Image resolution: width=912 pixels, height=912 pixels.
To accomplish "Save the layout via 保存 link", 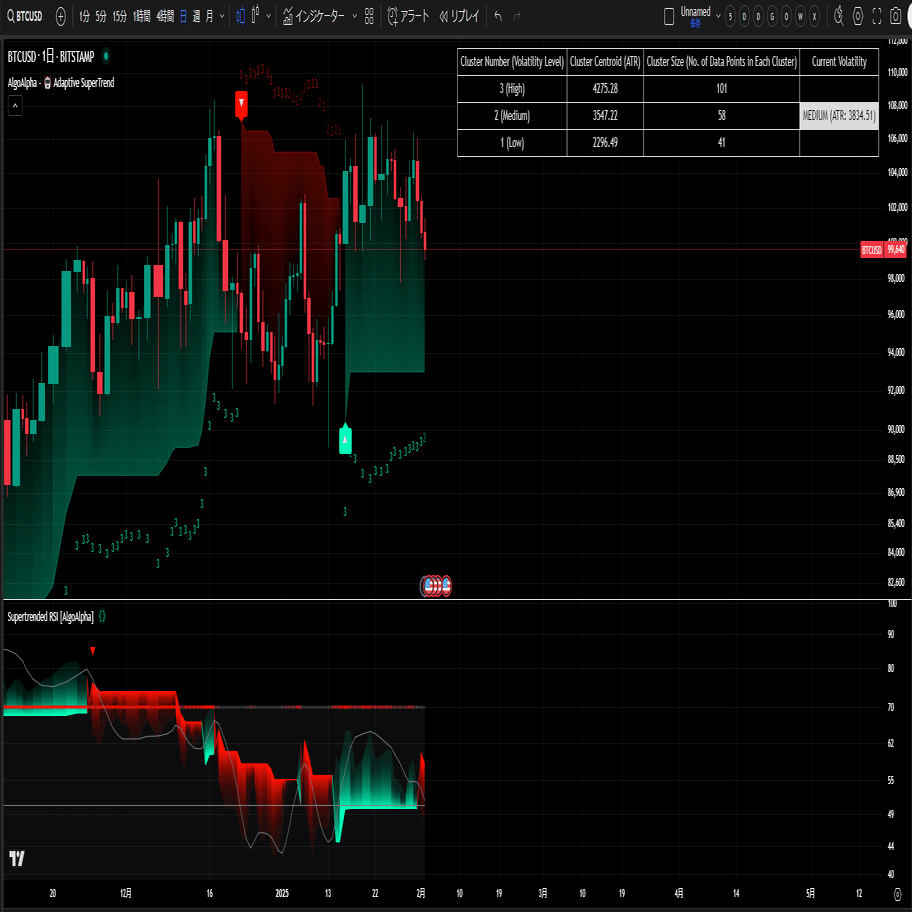I will 696,24.
